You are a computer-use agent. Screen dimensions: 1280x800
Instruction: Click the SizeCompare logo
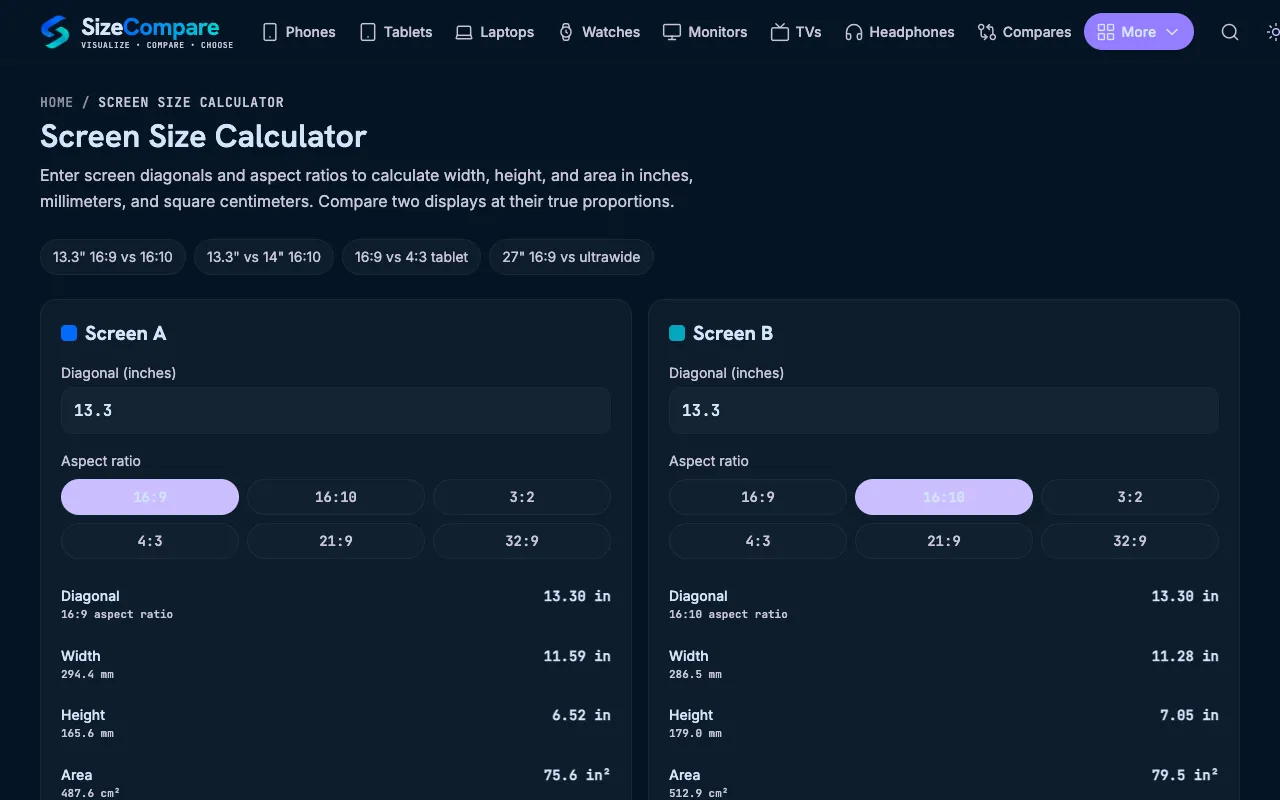137,32
